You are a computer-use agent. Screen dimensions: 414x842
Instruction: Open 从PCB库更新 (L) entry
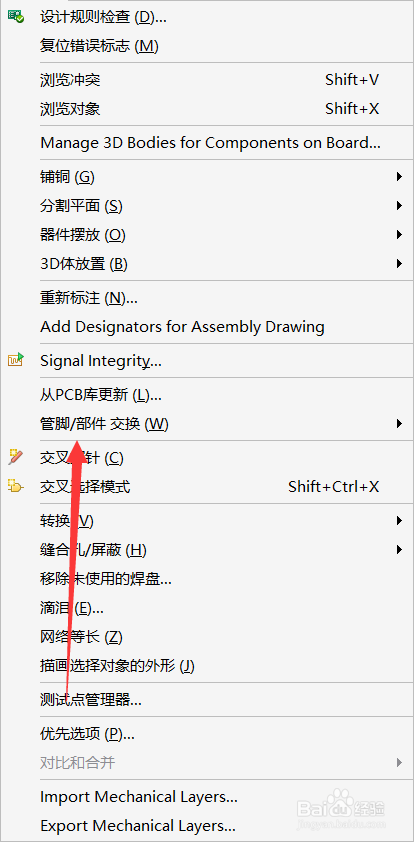tap(207, 395)
